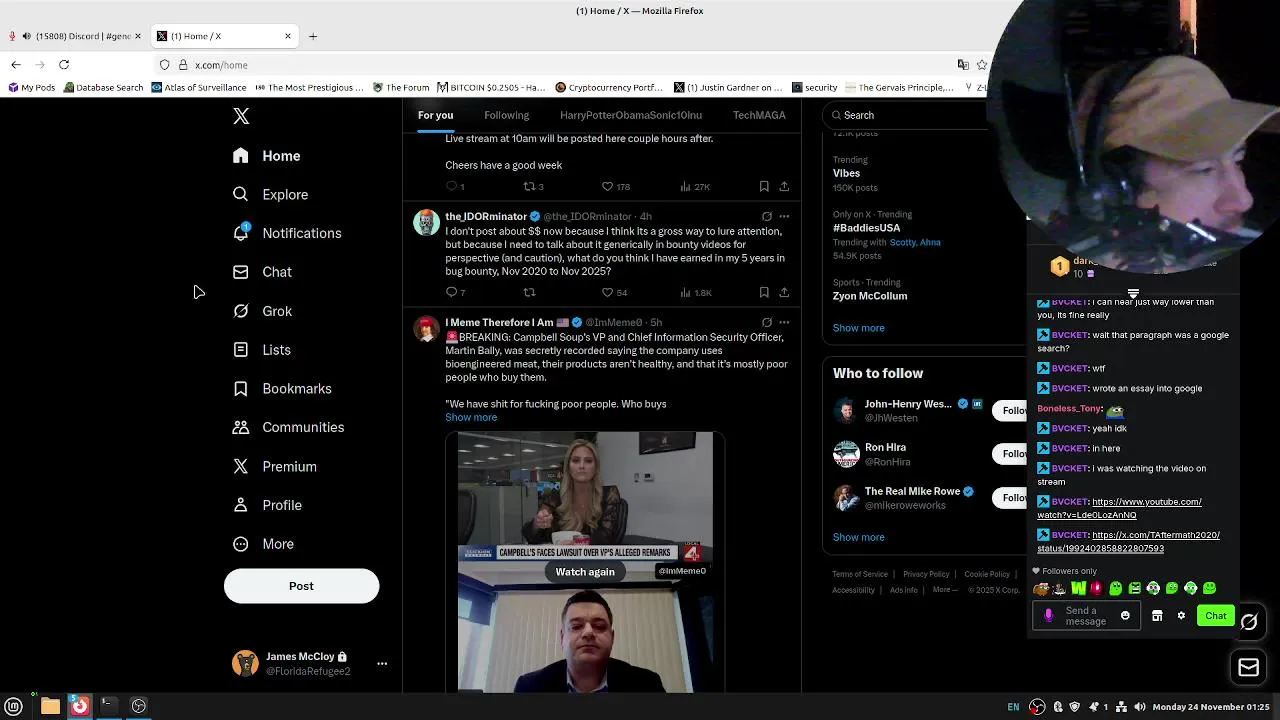Switch to the Discord browser tab

click(x=75, y=36)
